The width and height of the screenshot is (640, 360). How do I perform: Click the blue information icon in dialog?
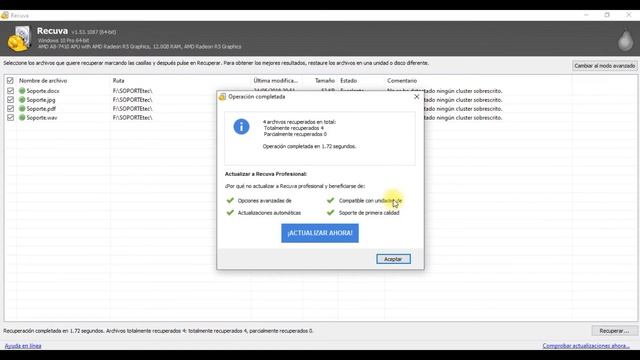[x=241, y=127]
